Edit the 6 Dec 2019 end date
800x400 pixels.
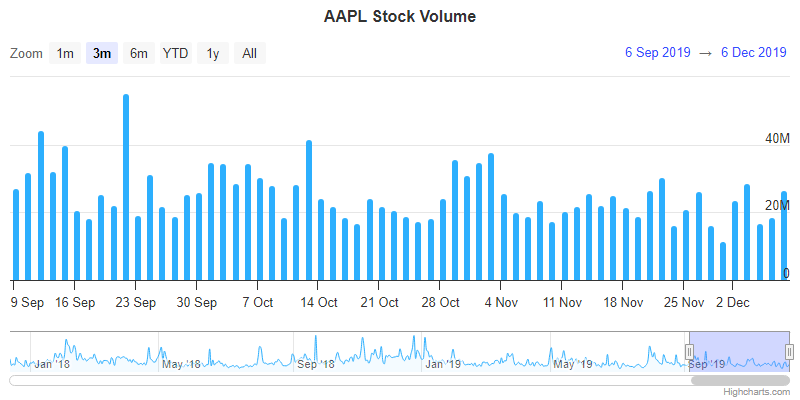[x=754, y=53]
